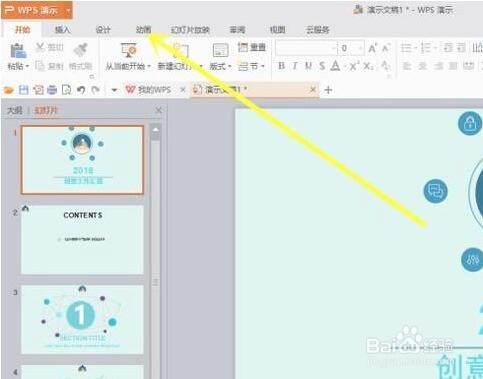Open the 审阅 ribbon tab
This screenshot has height=379, width=483.
tap(237, 30)
